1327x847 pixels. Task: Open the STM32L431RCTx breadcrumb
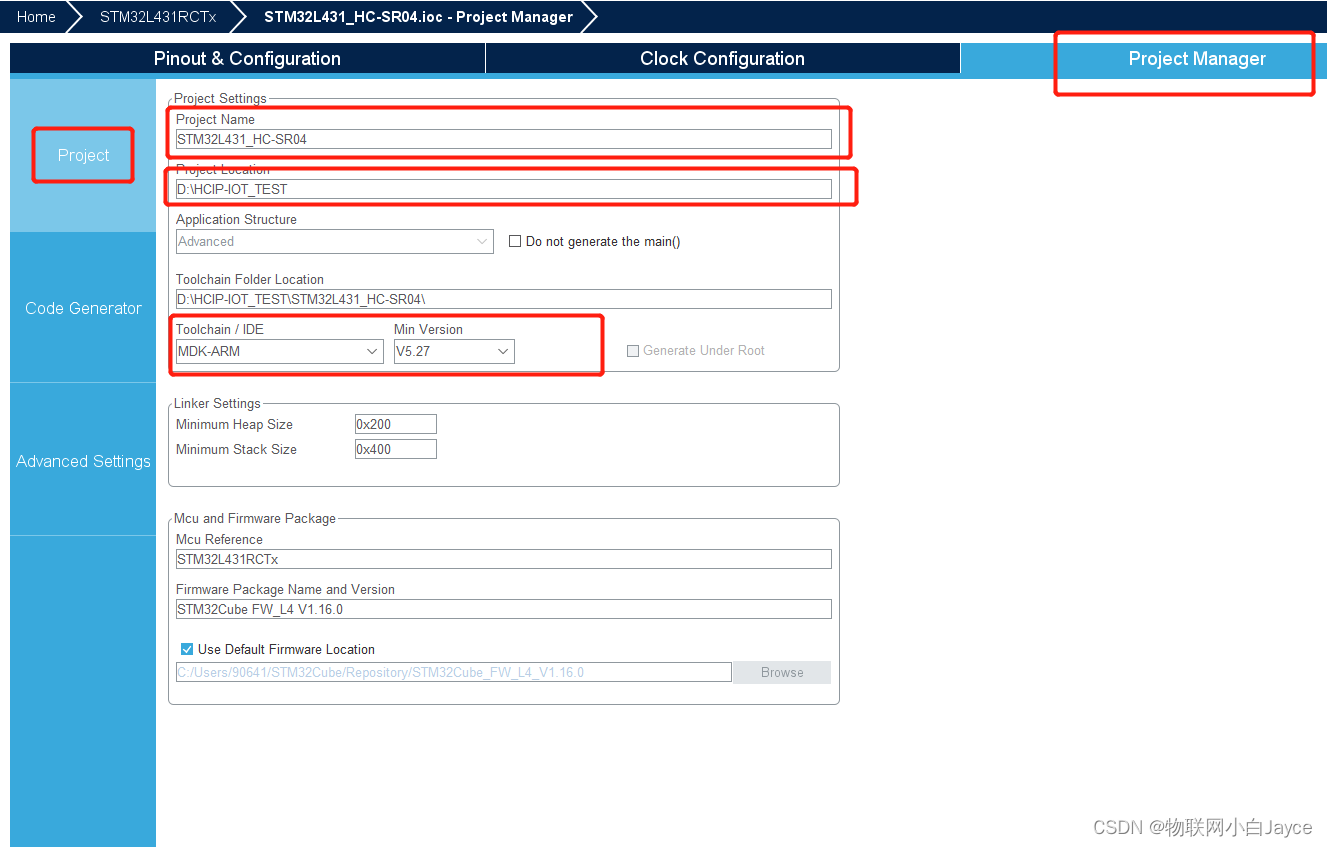point(157,17)
